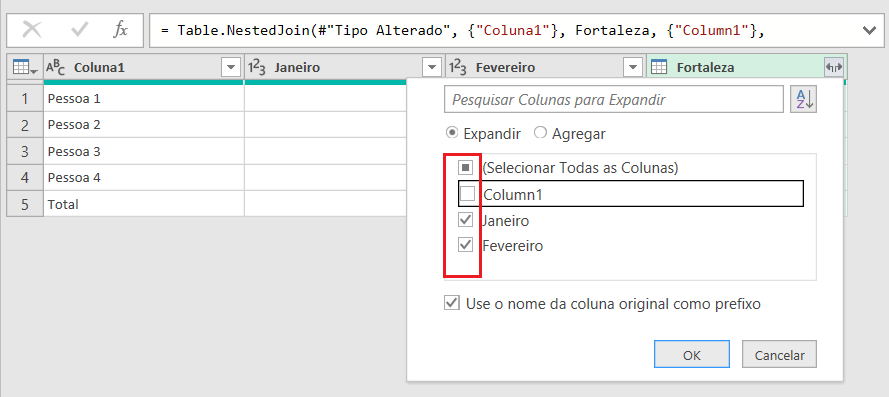889x397 pixels.
Task: Open the Janeiro column filter dropdown
Action: [432, 68]
